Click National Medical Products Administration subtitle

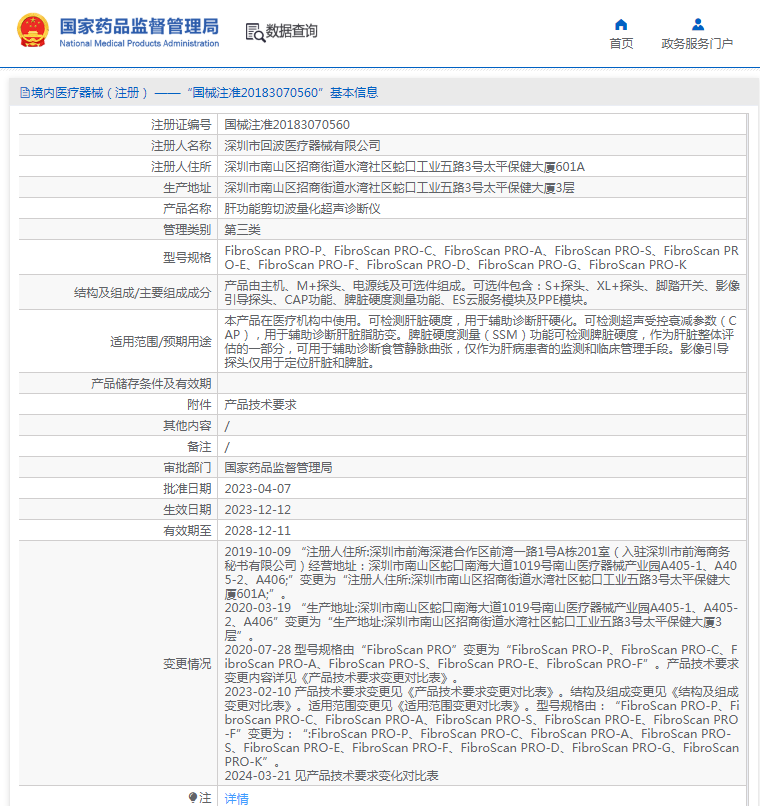[139, 44]
